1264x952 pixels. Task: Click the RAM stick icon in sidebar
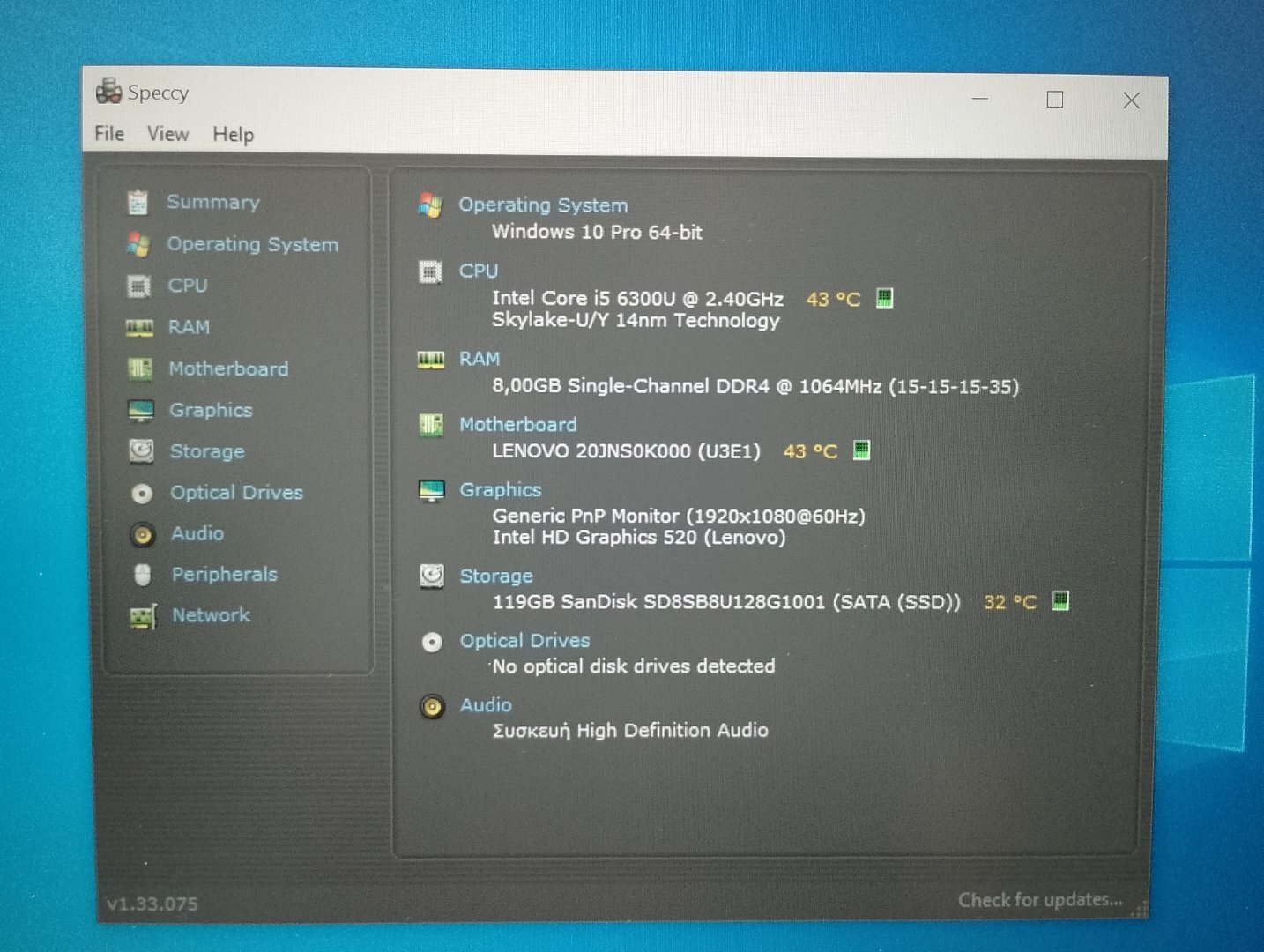point(139,328)
